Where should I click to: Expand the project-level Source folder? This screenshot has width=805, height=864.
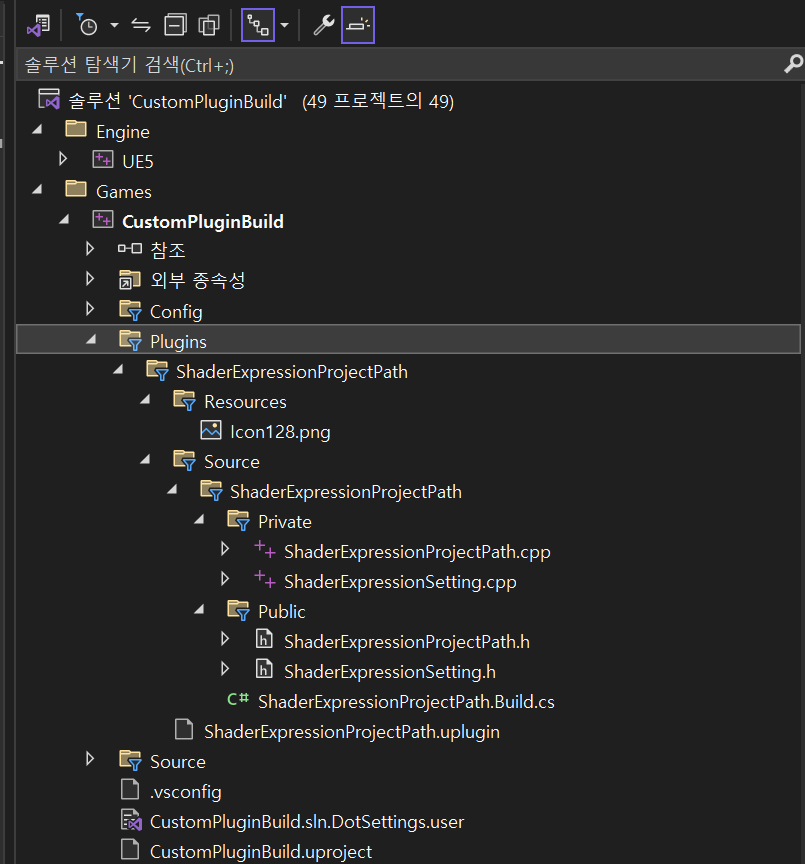click(x=90, y=759)
